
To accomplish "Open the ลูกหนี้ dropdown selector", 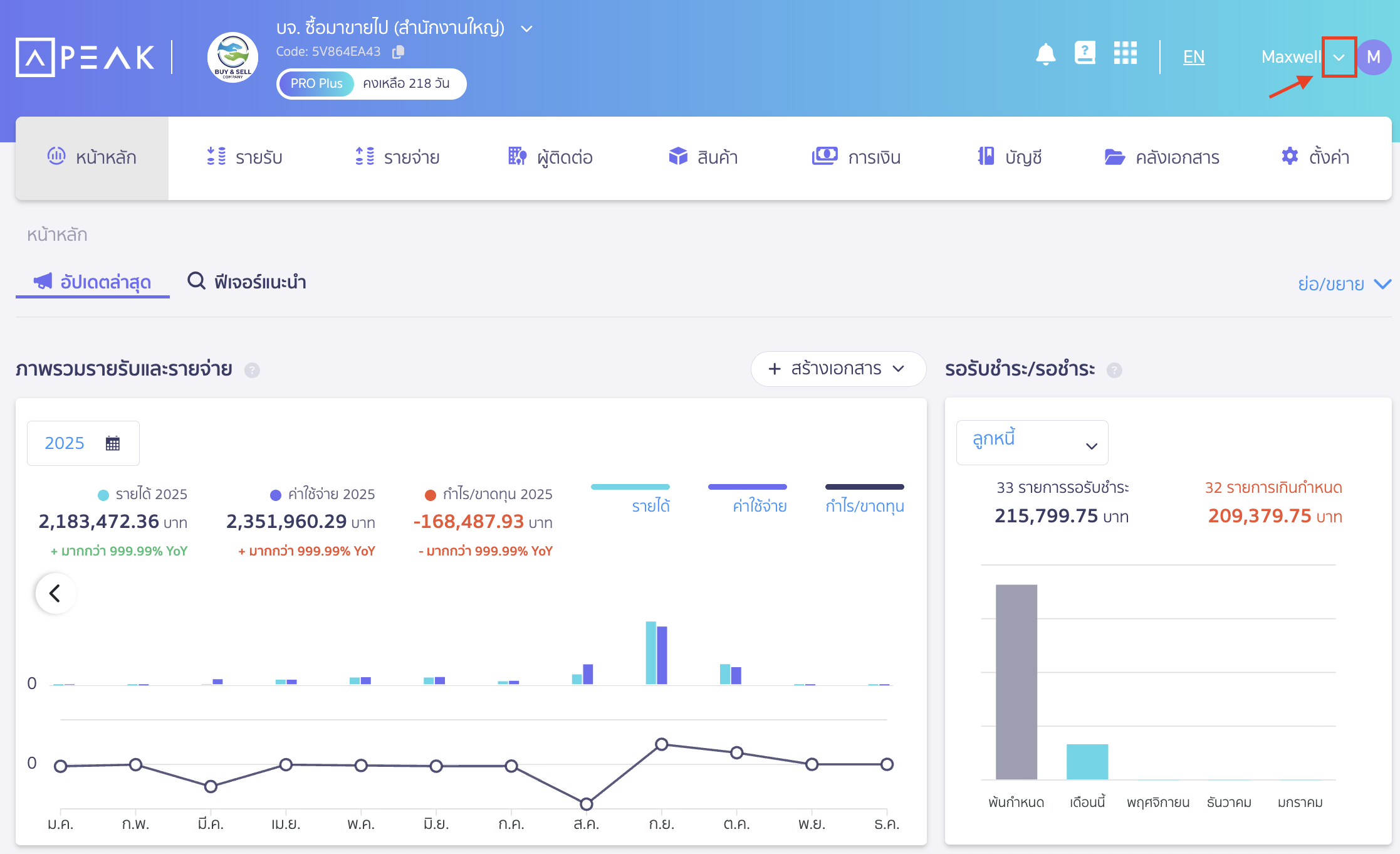I will [x=1032, y=443].
